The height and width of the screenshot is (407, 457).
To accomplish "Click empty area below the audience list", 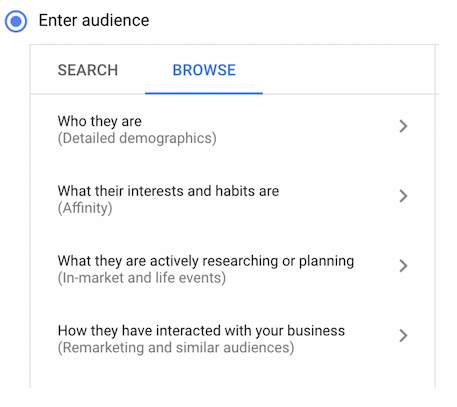I will pos(232,373).
